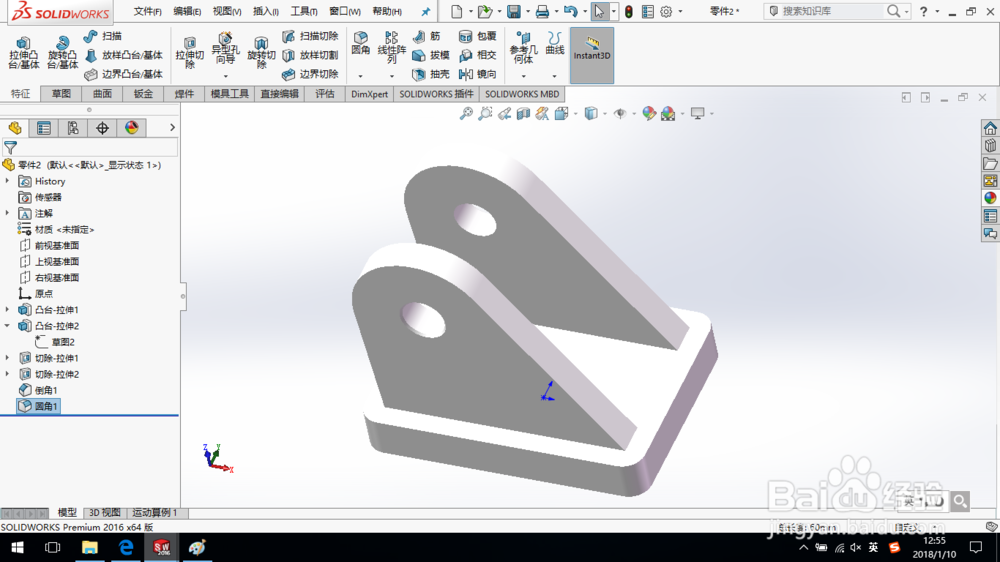Switch to the 钣金 (Sheet Metal) ribbon tab
The width and height of the screenshot is (1000, 562).
pyautogui.click(x=143, y=94)
